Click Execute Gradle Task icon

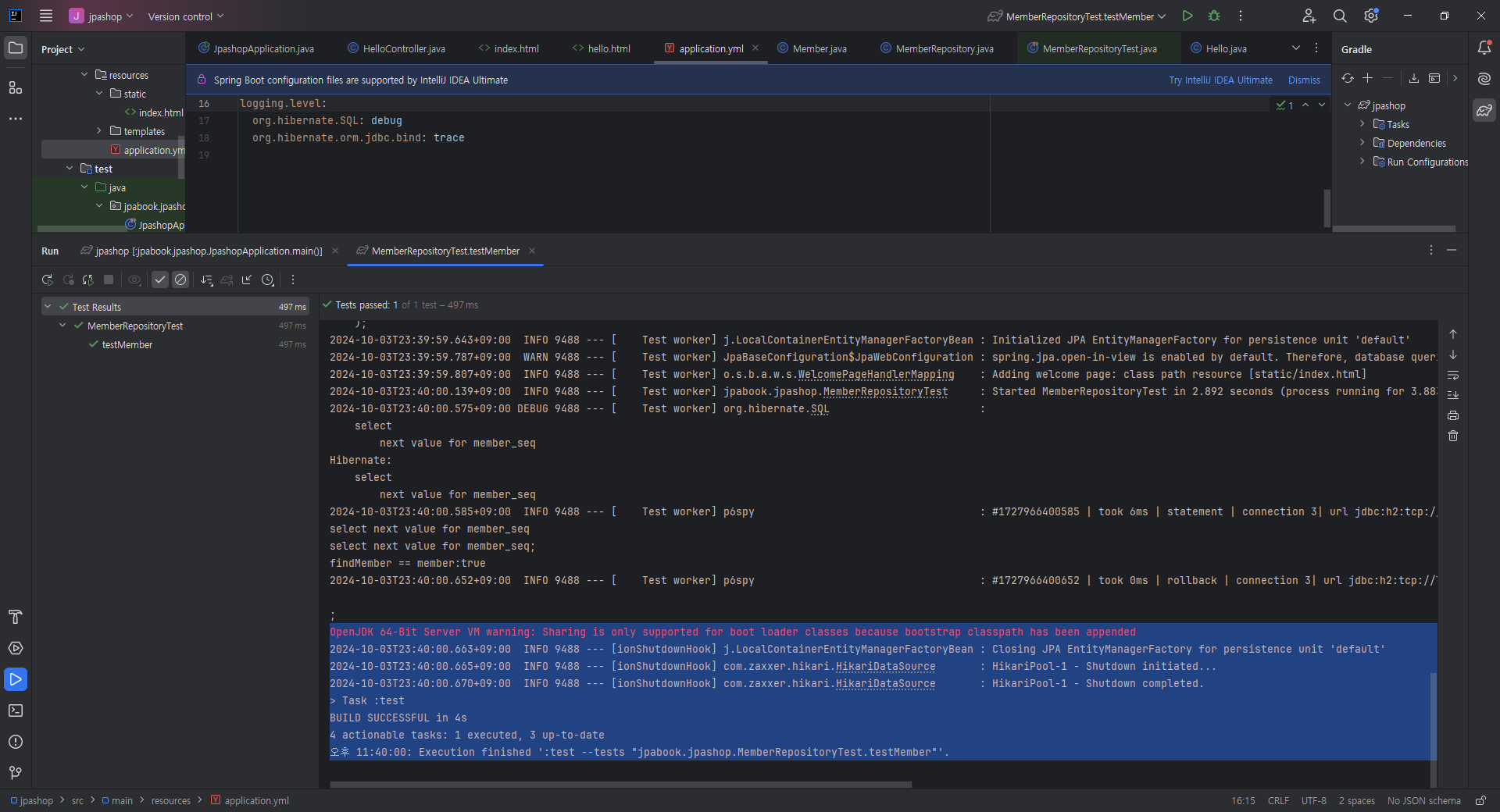(x=1434, y=78)
